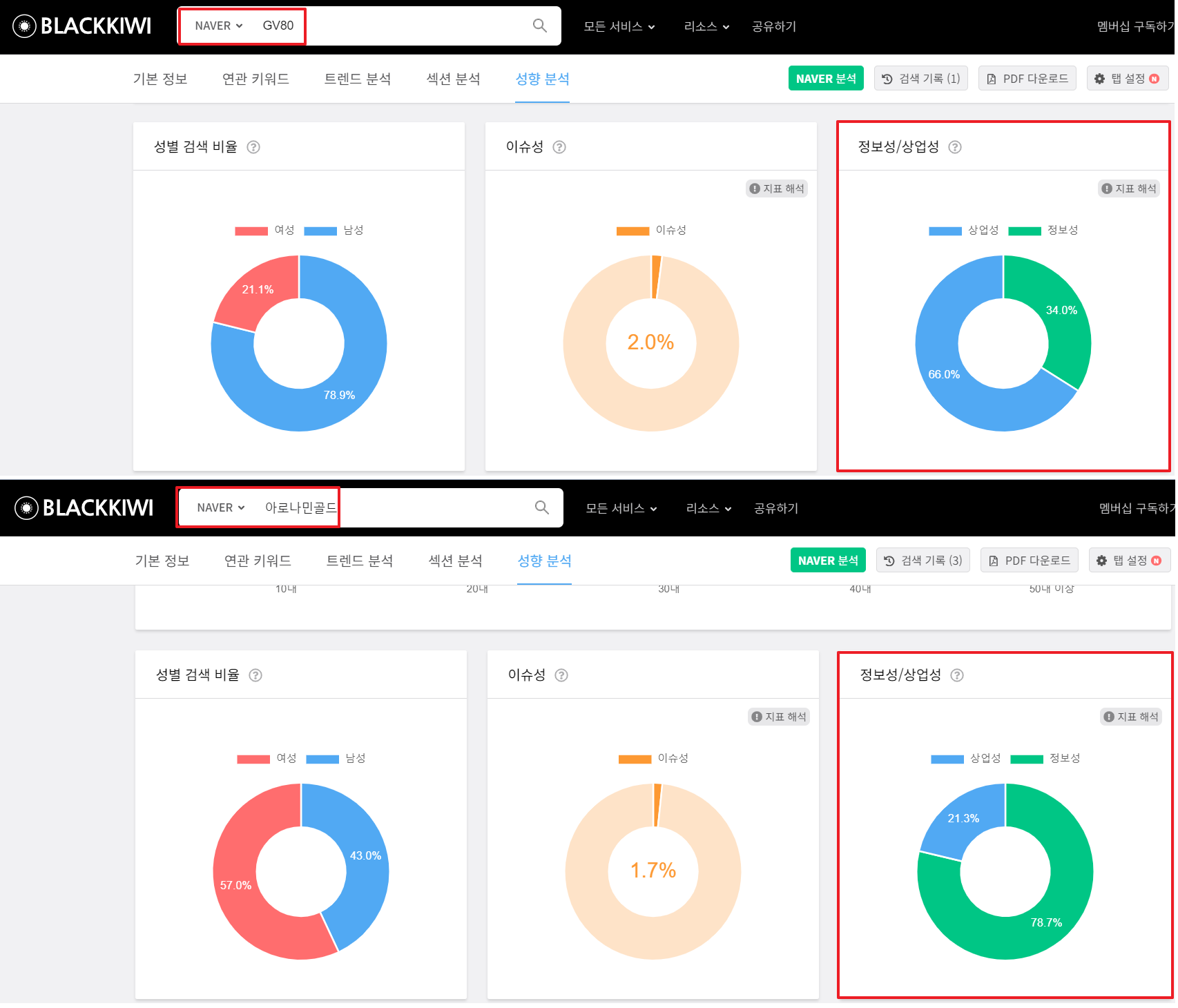Viewport: 1178px width, 1008px height.
Task: Click 멤버십 구독하기 in lower header
Action: (1137, 508)
